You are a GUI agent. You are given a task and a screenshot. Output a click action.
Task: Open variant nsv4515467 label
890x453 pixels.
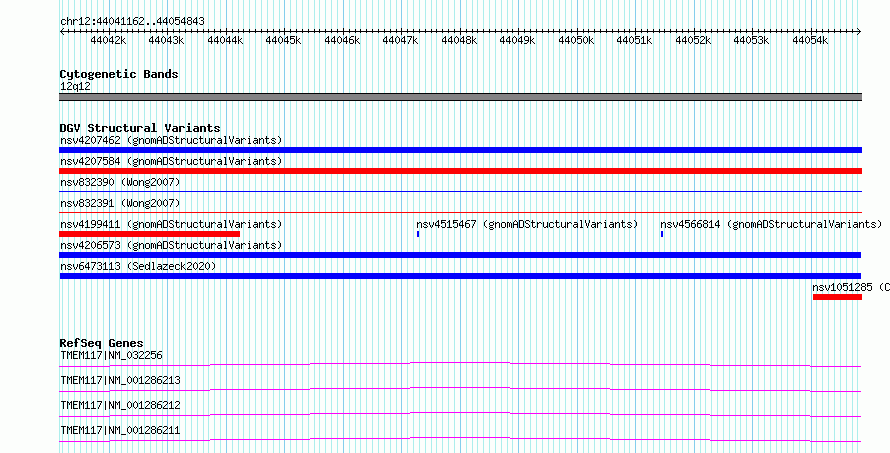pos(527,224)
